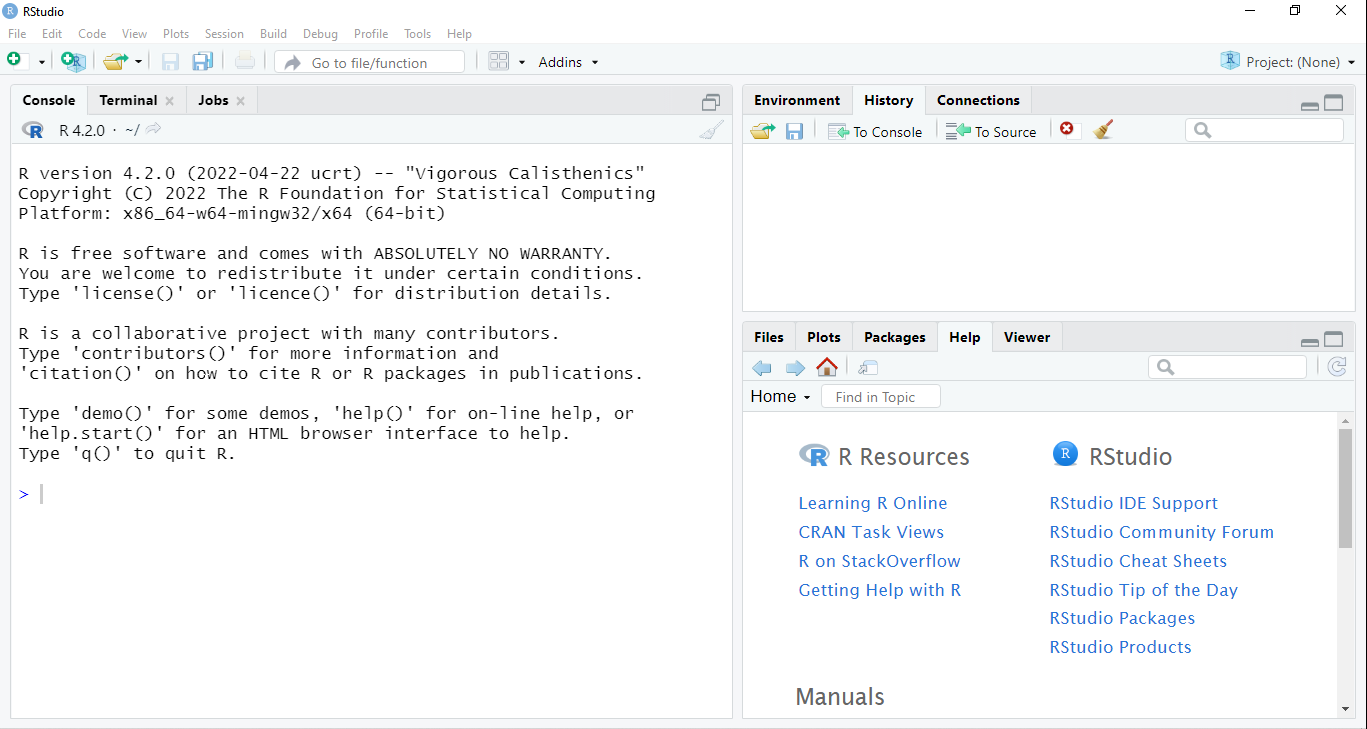Load history from file icon

coord(763,131)
